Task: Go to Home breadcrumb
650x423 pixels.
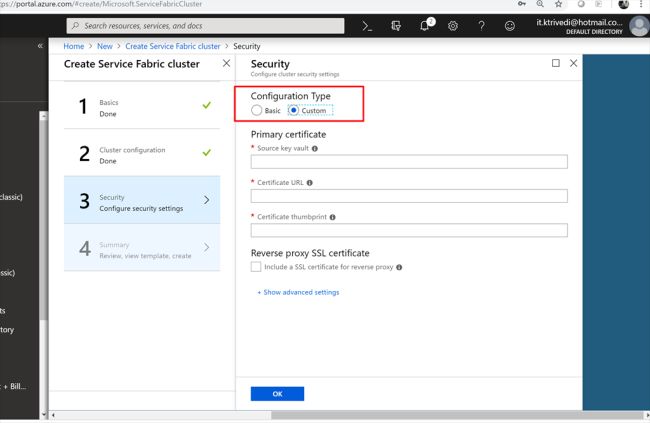Action: tap(74, 46)
